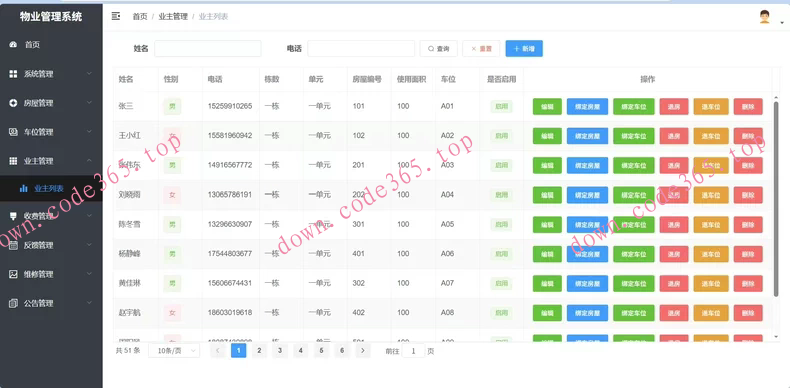Open the 10条/页 page size dropdown
Image resolution: width=790 pixels, height=388 pixels.
point(174,351)
